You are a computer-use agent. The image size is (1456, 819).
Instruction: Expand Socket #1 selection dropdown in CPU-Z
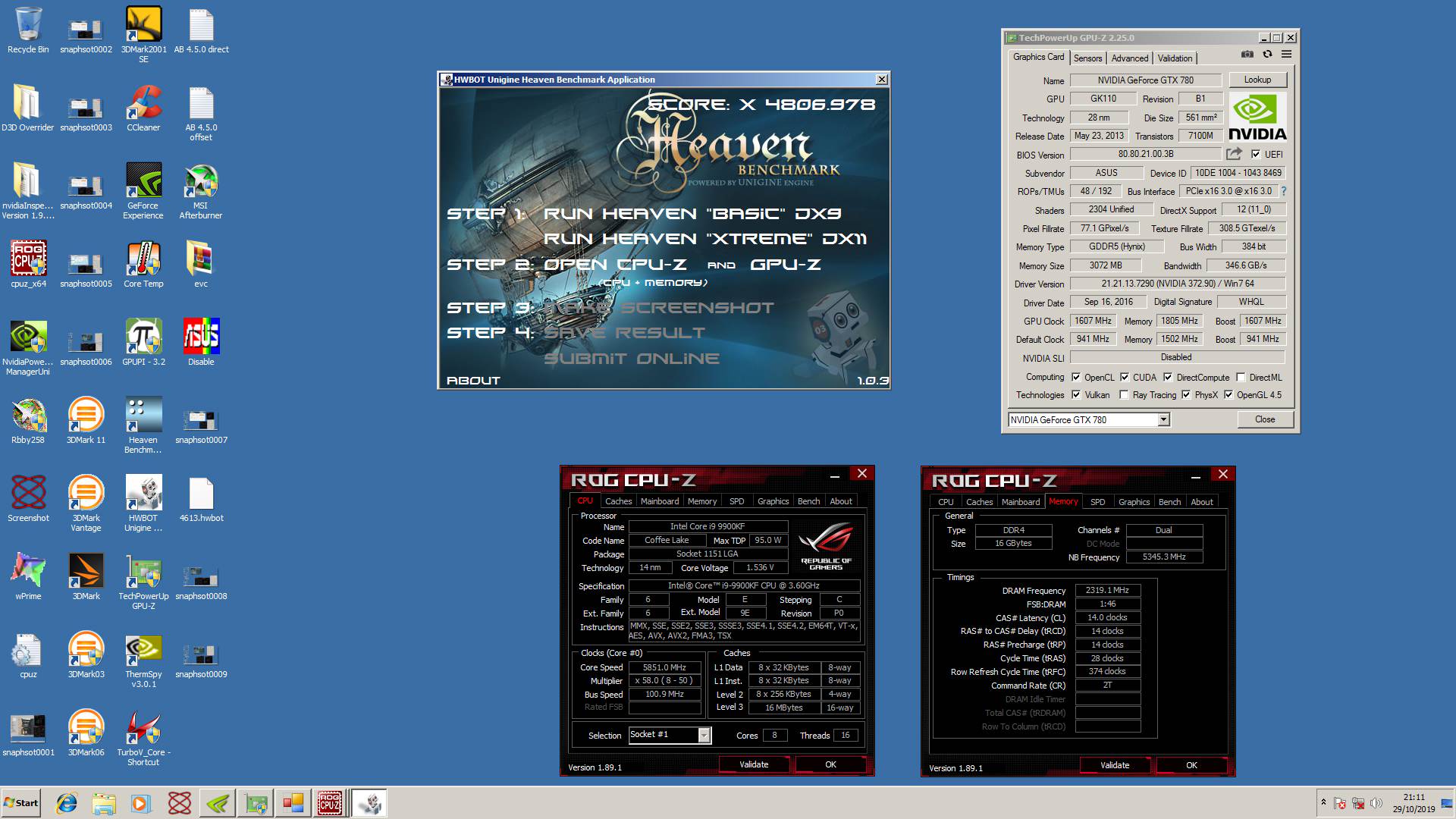tap(704, 735)
